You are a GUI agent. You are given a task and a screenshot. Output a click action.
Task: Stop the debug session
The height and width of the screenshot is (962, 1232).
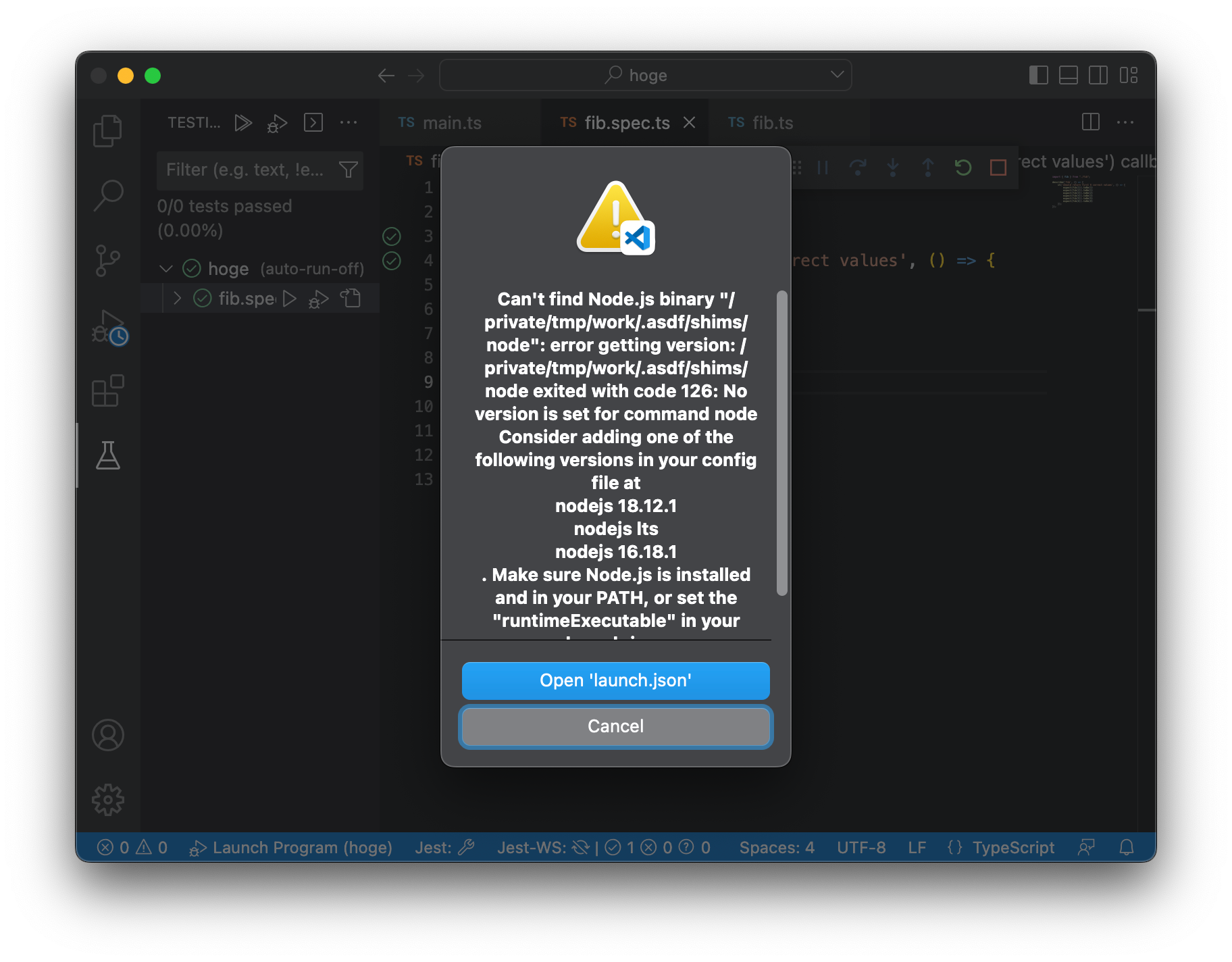998,167
